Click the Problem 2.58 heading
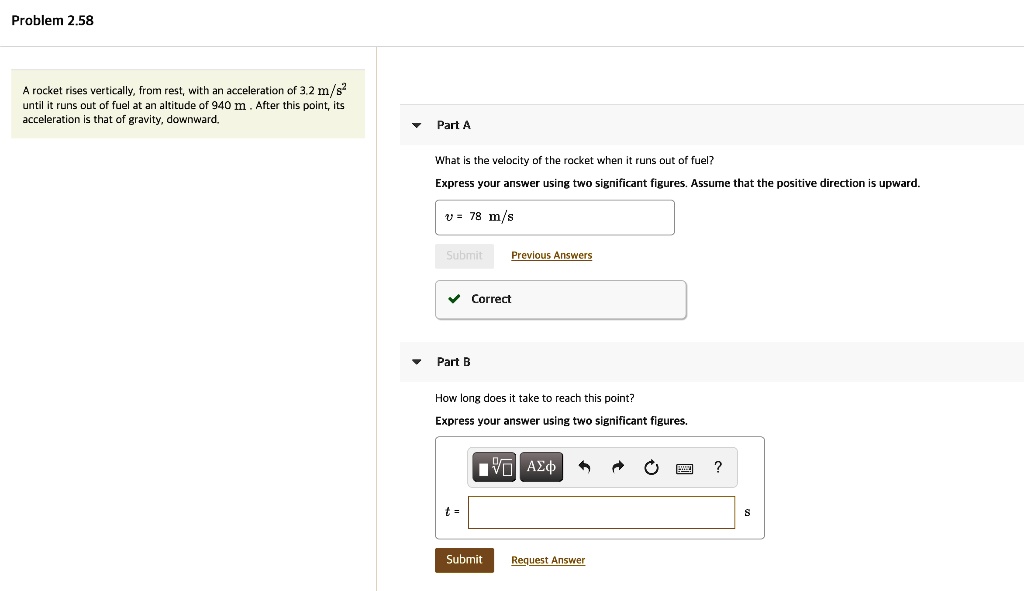Screen dimensions: 1024x591 point(52,20)
